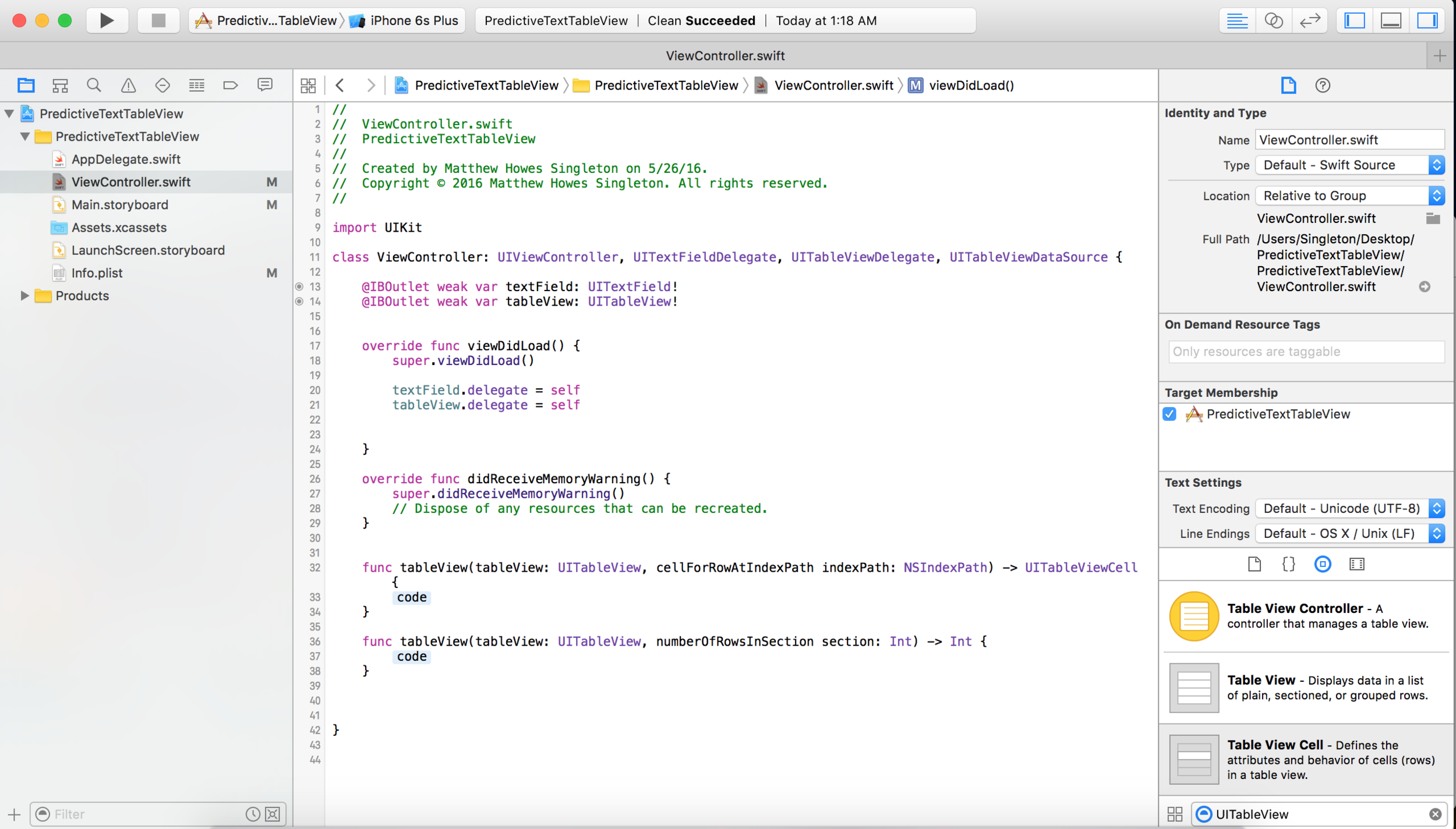Viewport: 1456px width, 829px height.
Task: Click PredictiveTextTableView folder in jump bar
Action: pyautogui.click(x=656, y=86)
